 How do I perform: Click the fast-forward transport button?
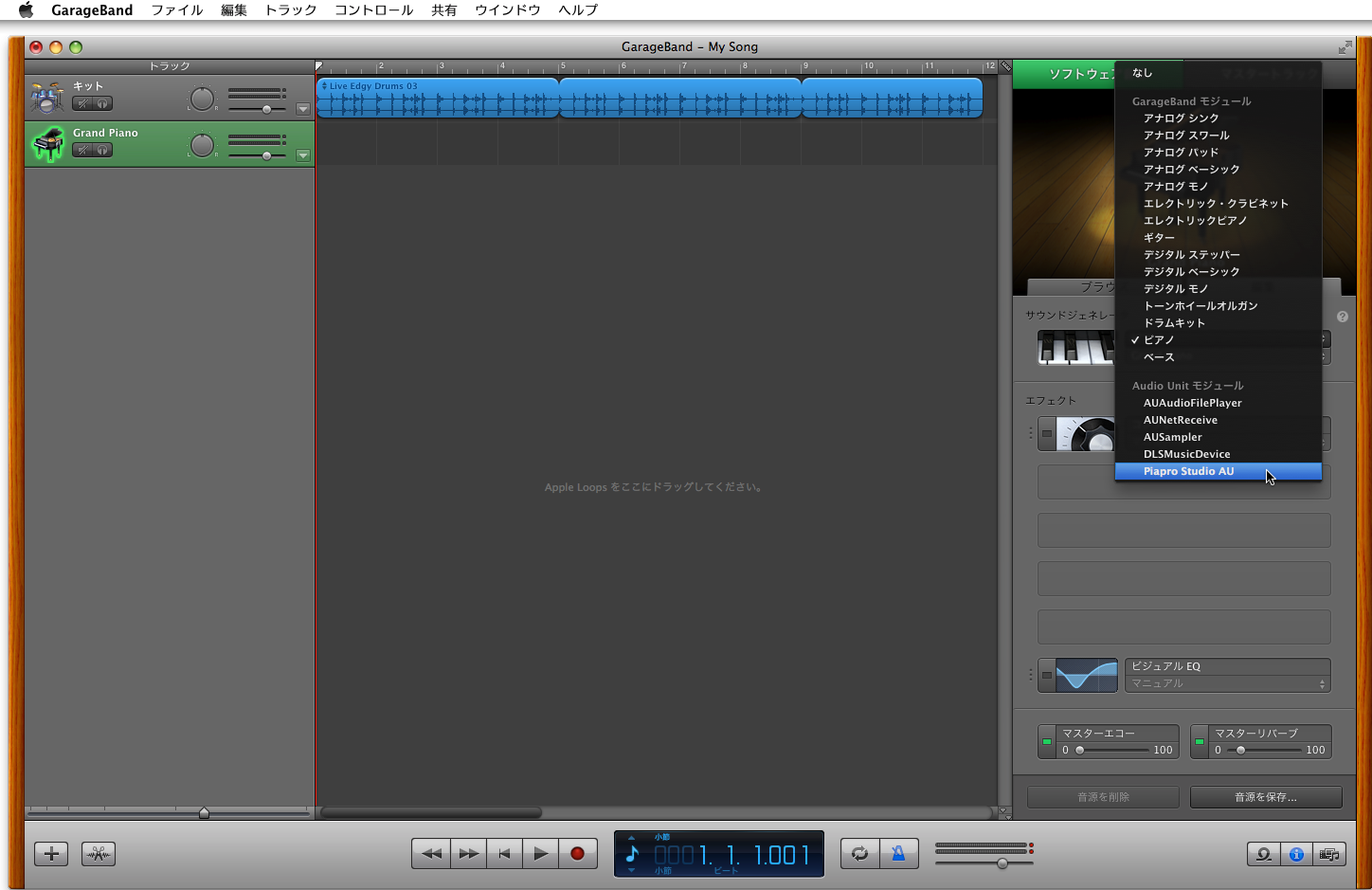tap(468, 853)
